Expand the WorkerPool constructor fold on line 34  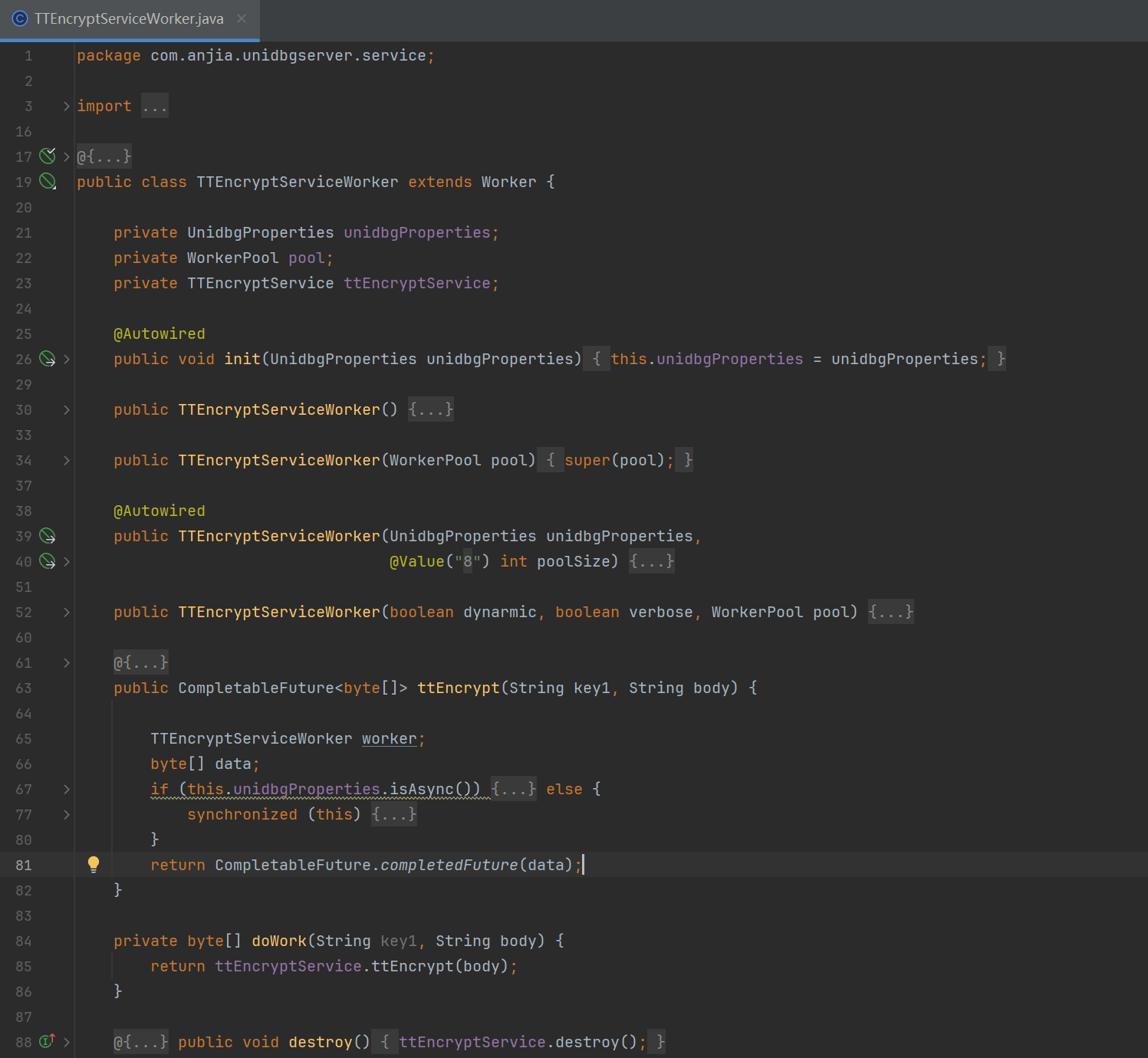(x=67, y=460)
